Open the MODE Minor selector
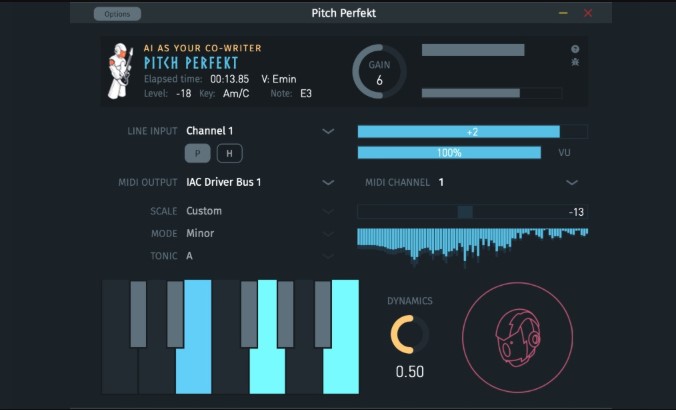The width and height of the screenshot is (676, 410). pyautogui.click(x=260, y=234)
